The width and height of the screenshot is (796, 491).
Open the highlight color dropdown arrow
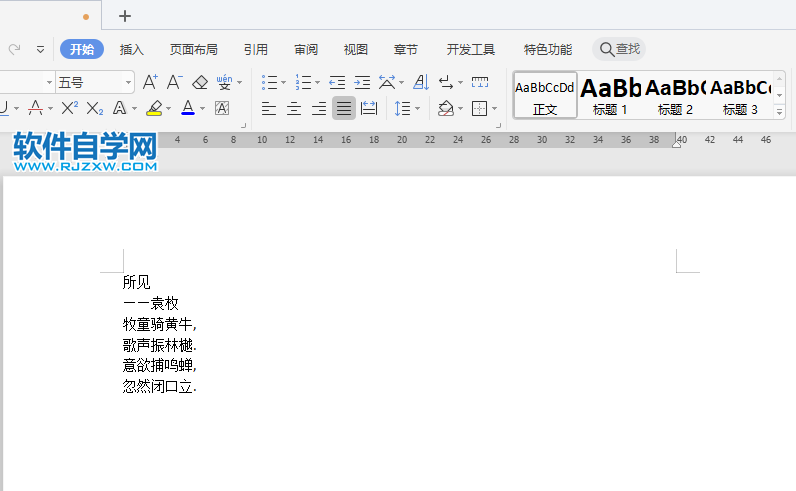[169, 108]
